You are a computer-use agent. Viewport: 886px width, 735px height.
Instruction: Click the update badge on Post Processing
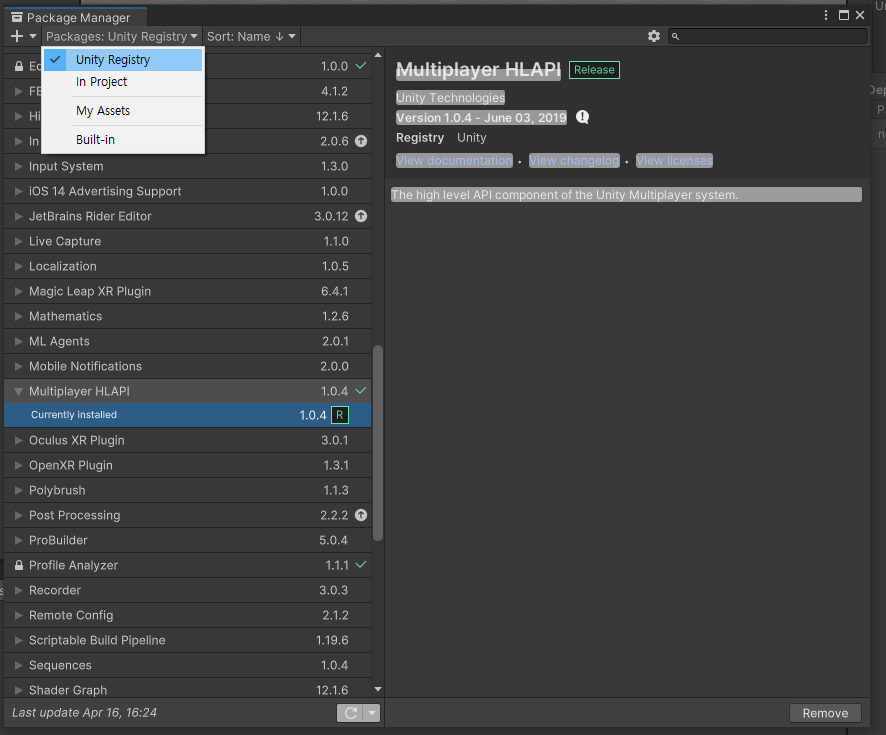coord(360,515)
